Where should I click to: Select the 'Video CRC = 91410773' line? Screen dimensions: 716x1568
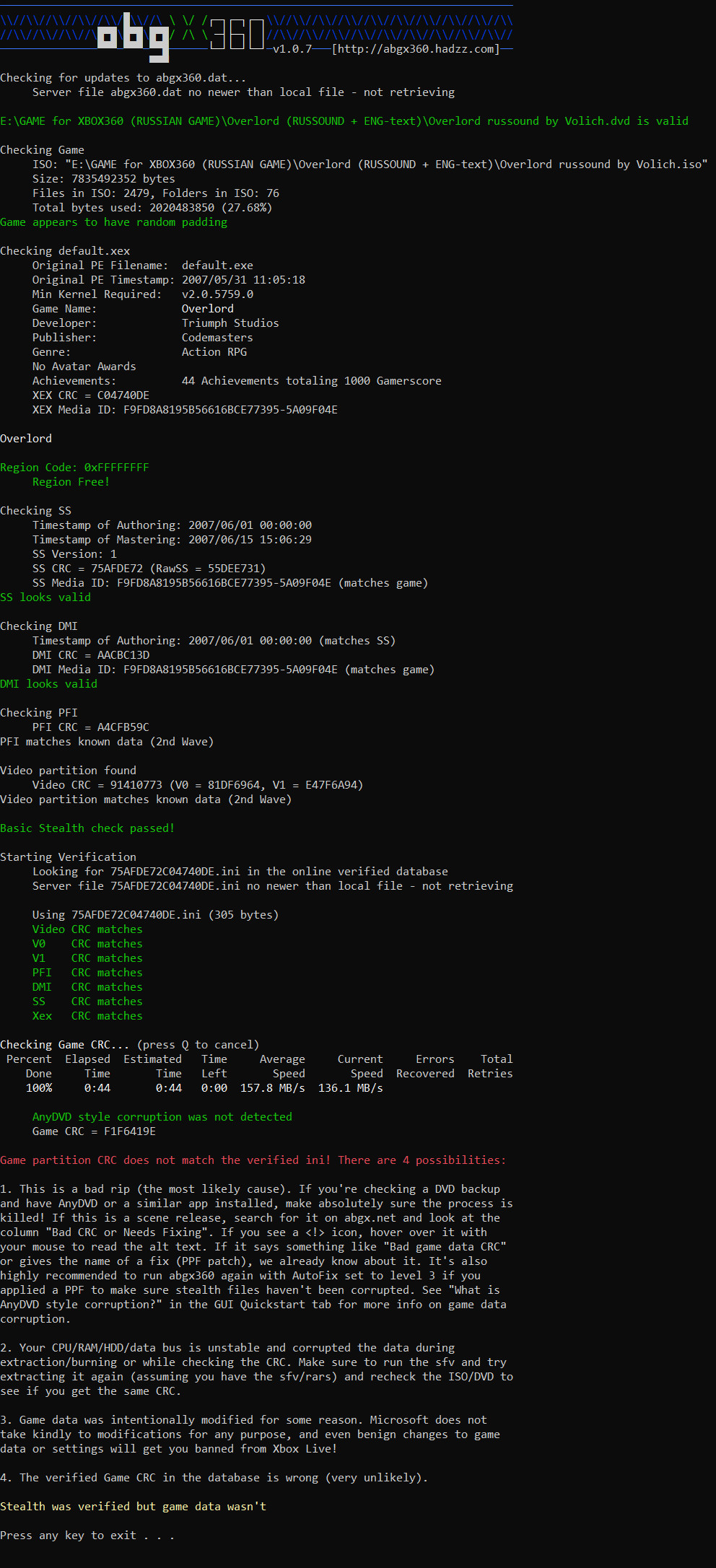pyautogui.click(x=198, y=785)
